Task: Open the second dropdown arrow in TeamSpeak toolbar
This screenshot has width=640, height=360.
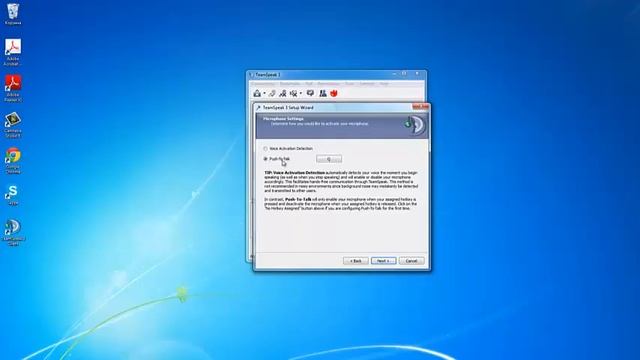Action: tap(301, 93)
